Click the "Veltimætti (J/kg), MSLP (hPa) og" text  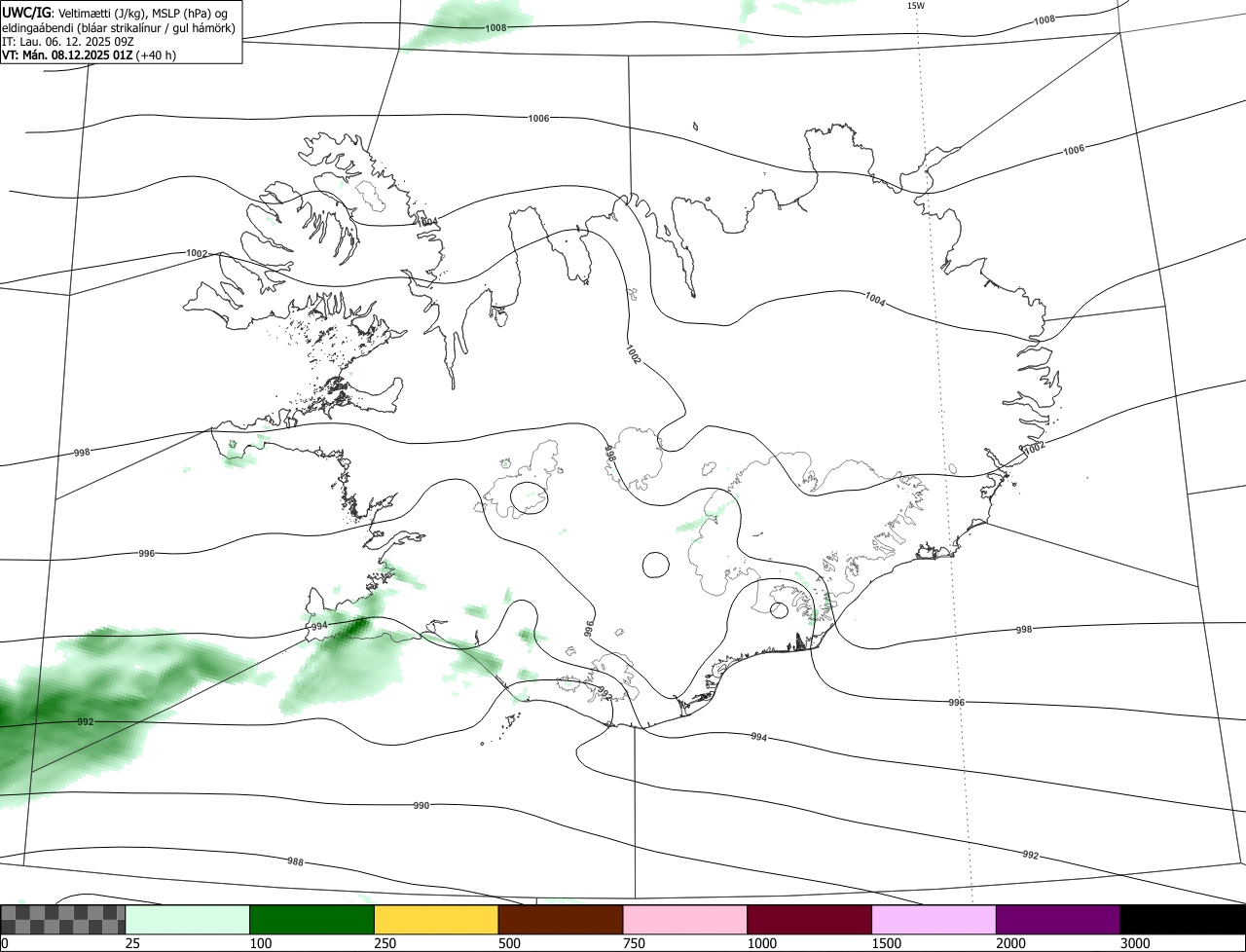(x=143, y=13)
